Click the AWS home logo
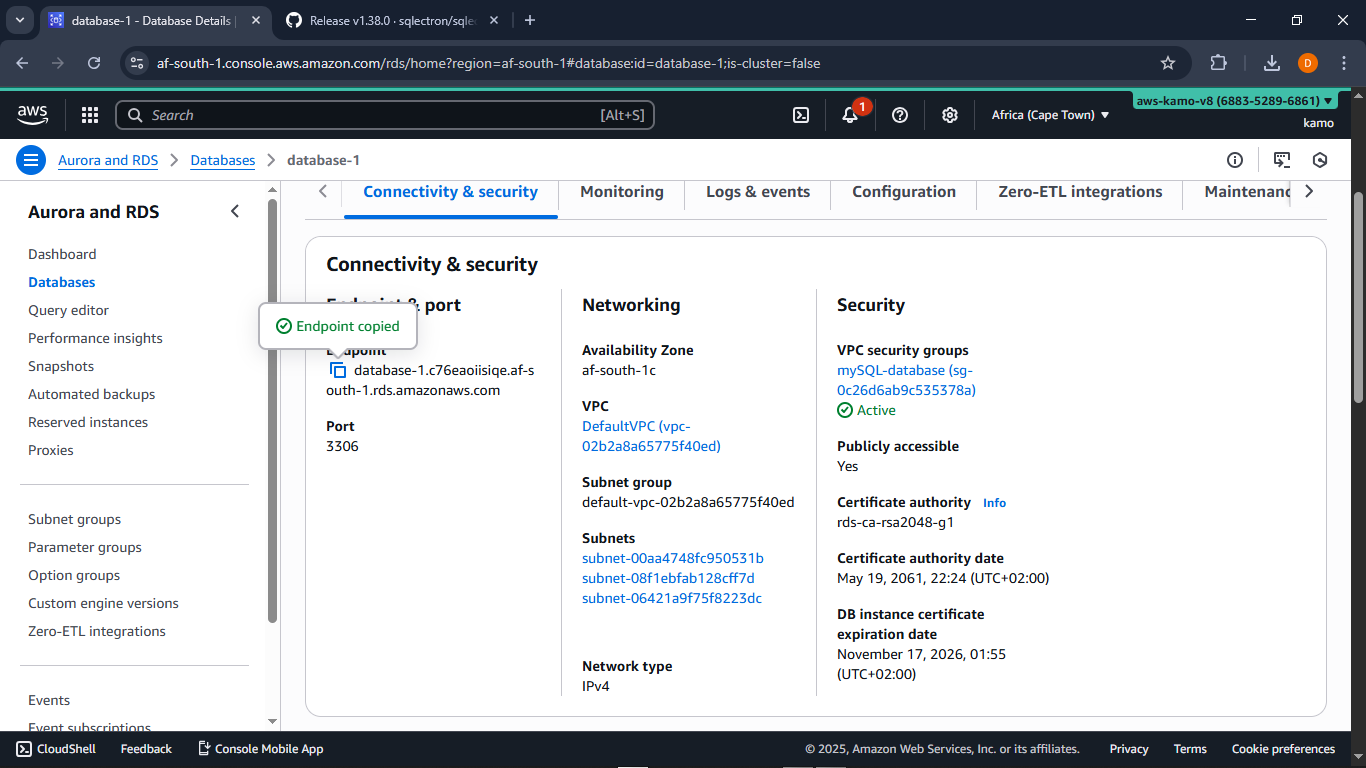Image resolution: width=1366 pixels, height=768 pixels. (32, 115)
